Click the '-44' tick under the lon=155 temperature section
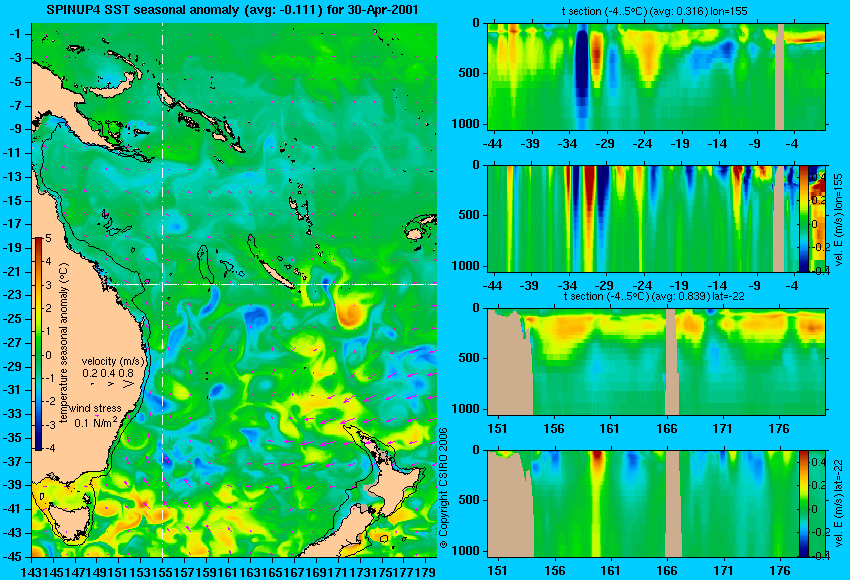Screen dimensions: 850x580 point(492,144)
